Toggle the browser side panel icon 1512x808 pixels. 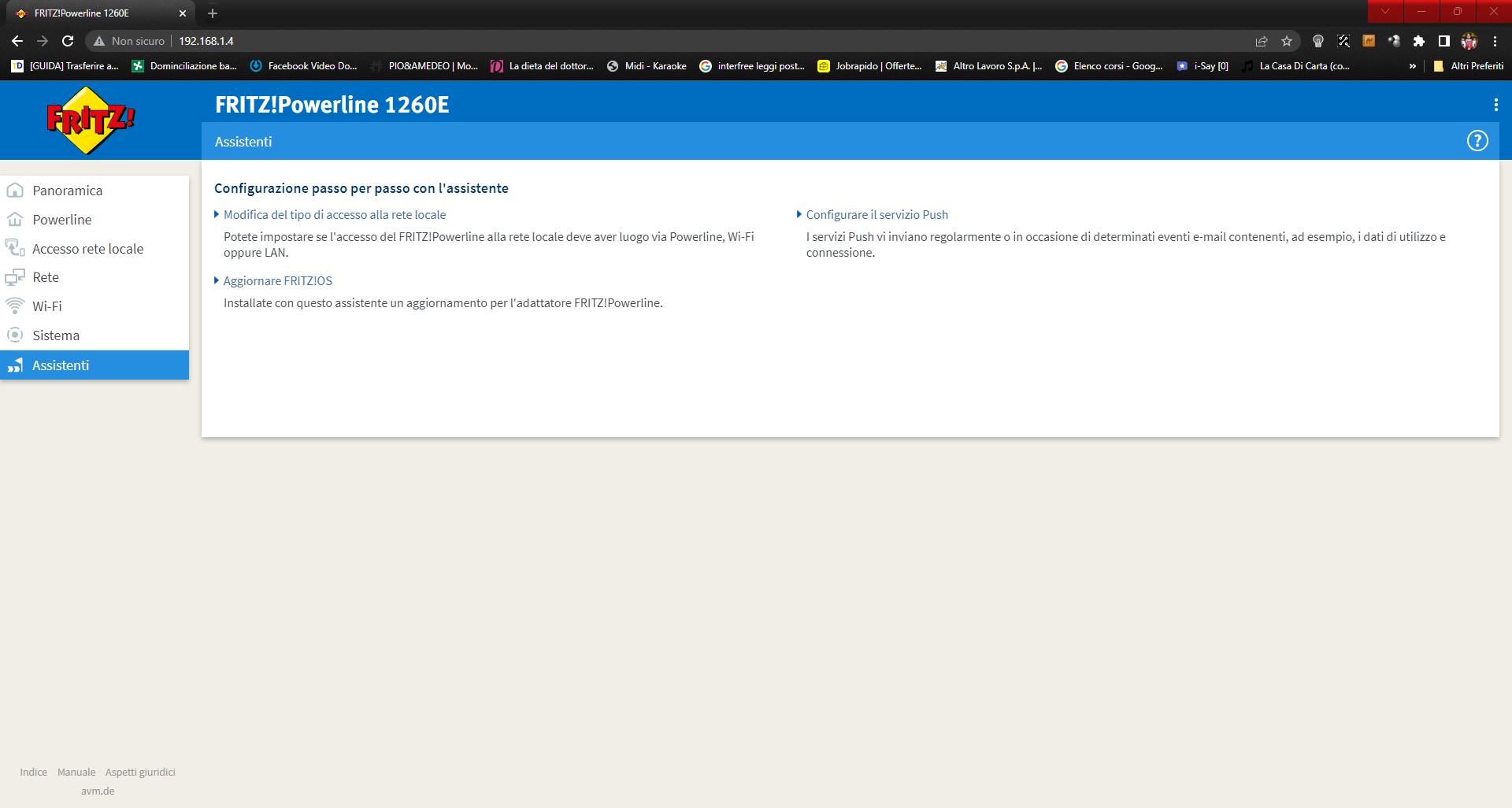coord(1444,41)
